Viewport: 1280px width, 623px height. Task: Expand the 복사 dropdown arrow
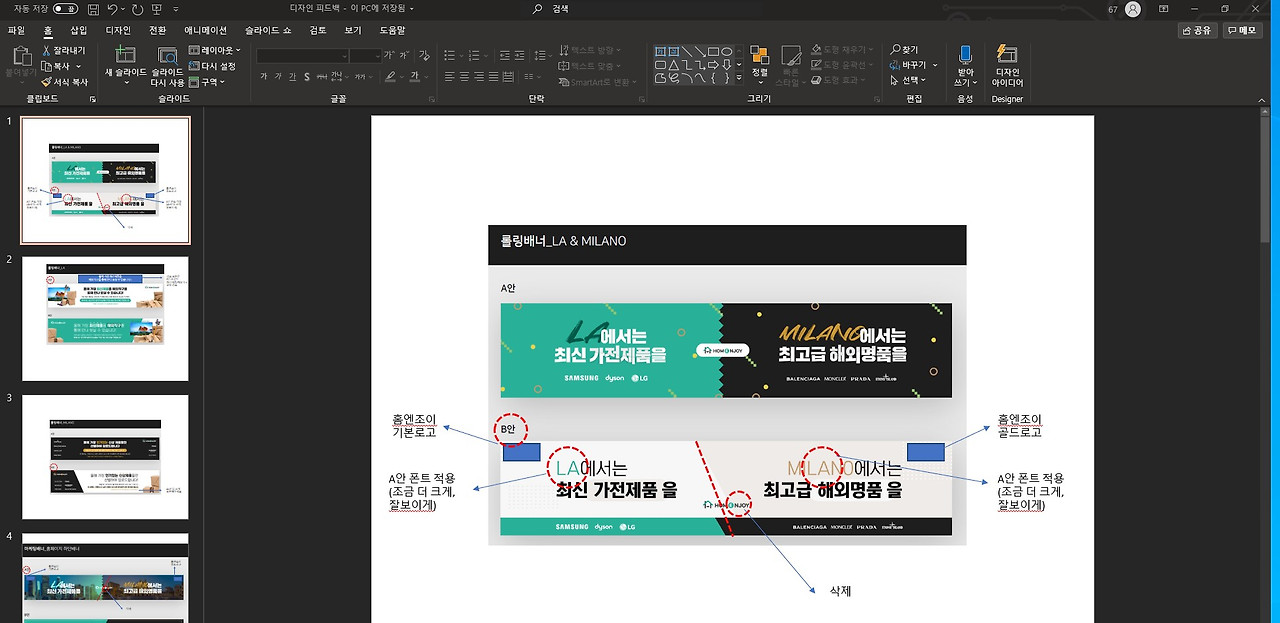[80, 66]
